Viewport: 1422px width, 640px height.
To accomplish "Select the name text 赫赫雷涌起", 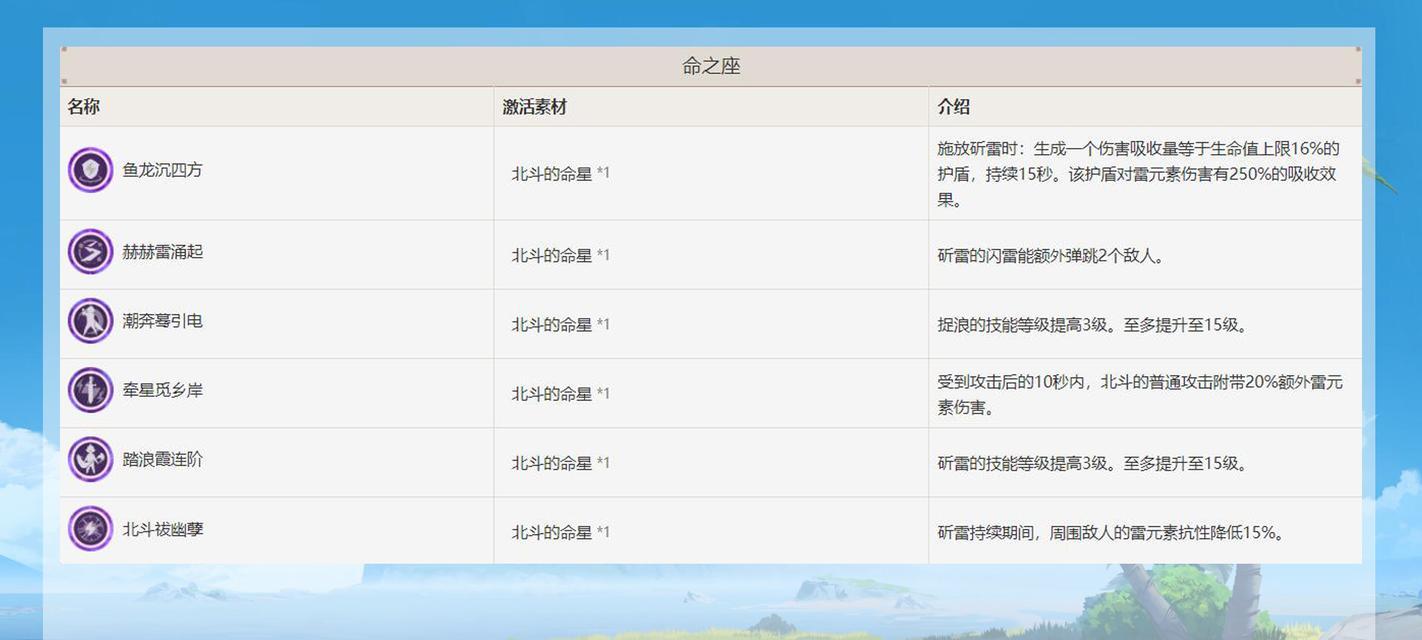I will (x=163, y=252).
